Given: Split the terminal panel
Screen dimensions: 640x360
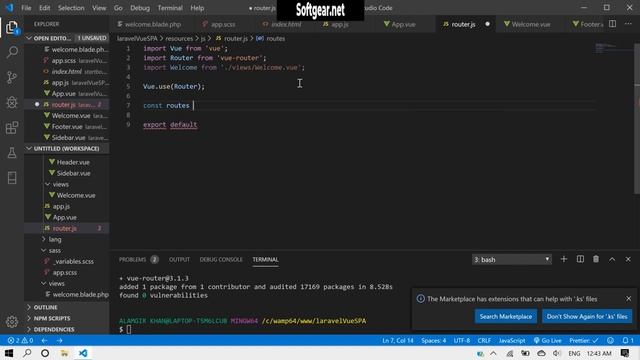Looking at the screenshot, I should [x=580, y=259].
